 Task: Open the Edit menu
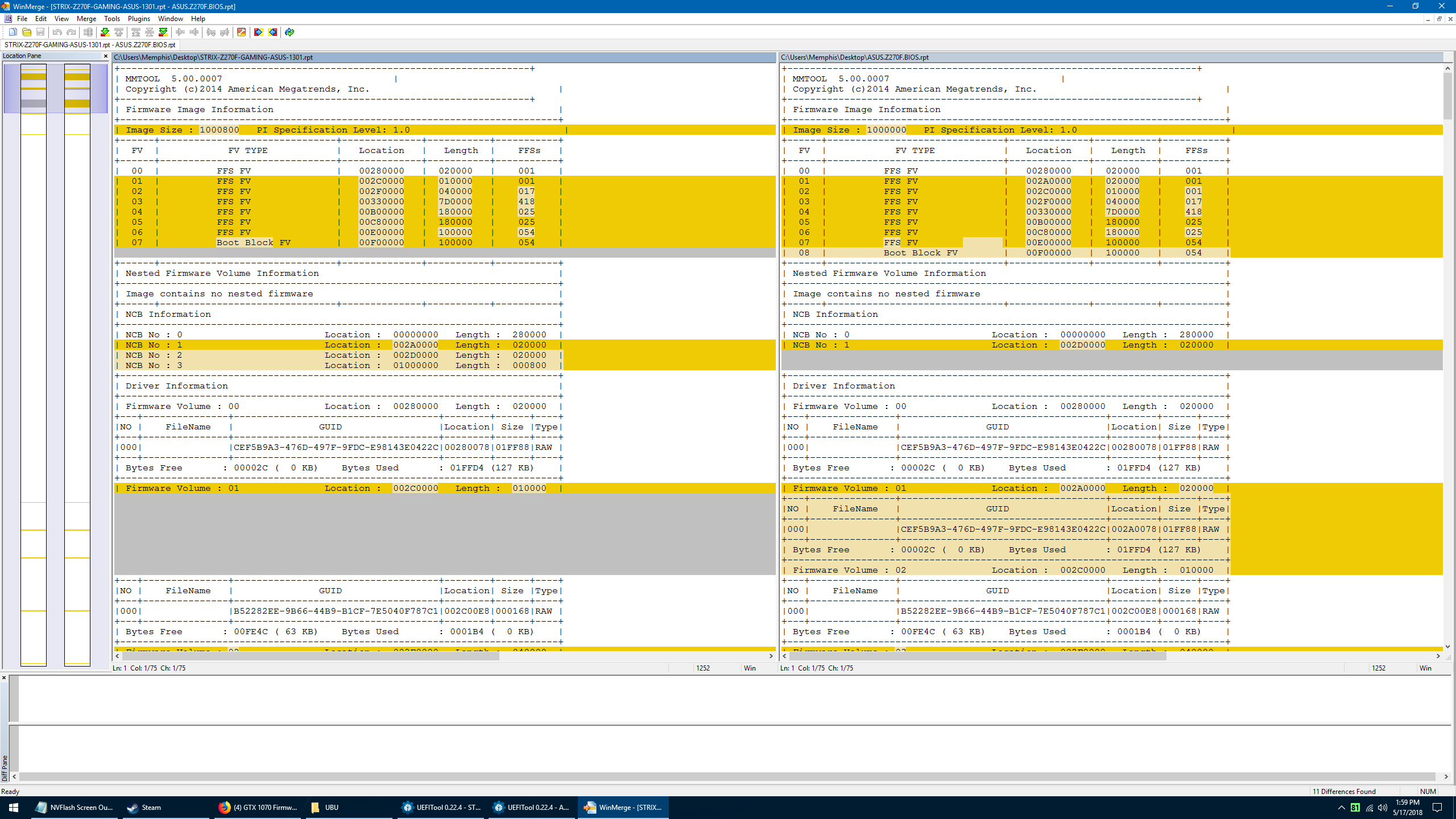coord(41,19)
